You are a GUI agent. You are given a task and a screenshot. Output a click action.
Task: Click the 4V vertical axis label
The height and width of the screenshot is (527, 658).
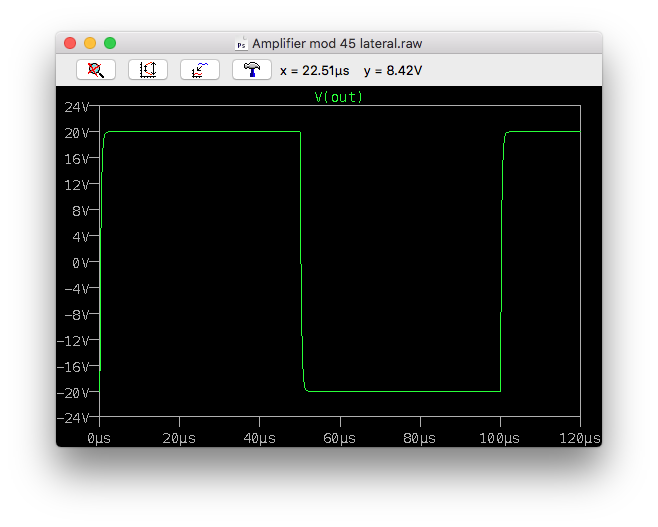(81, 237)
